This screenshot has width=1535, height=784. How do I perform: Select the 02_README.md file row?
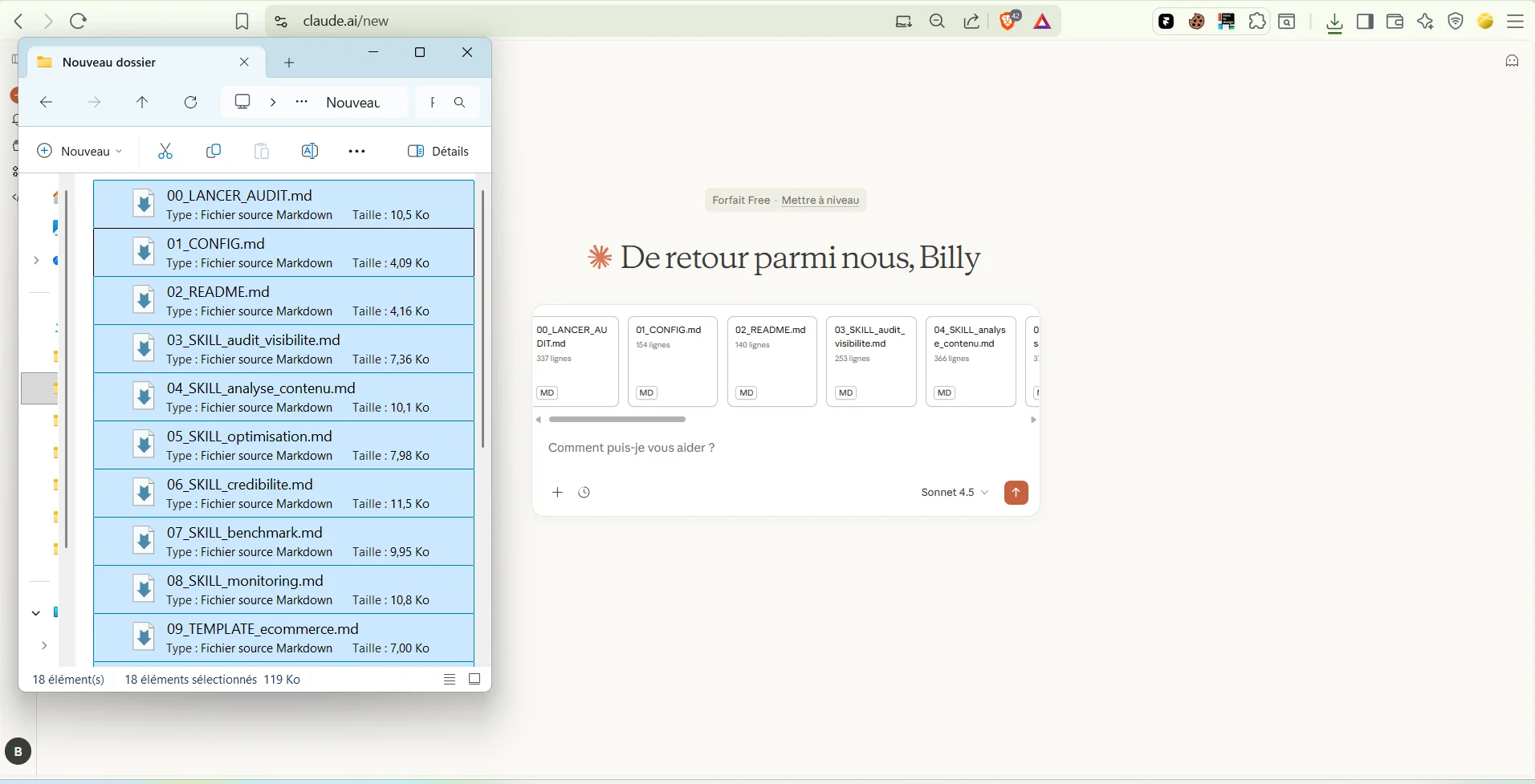[283, 301]
